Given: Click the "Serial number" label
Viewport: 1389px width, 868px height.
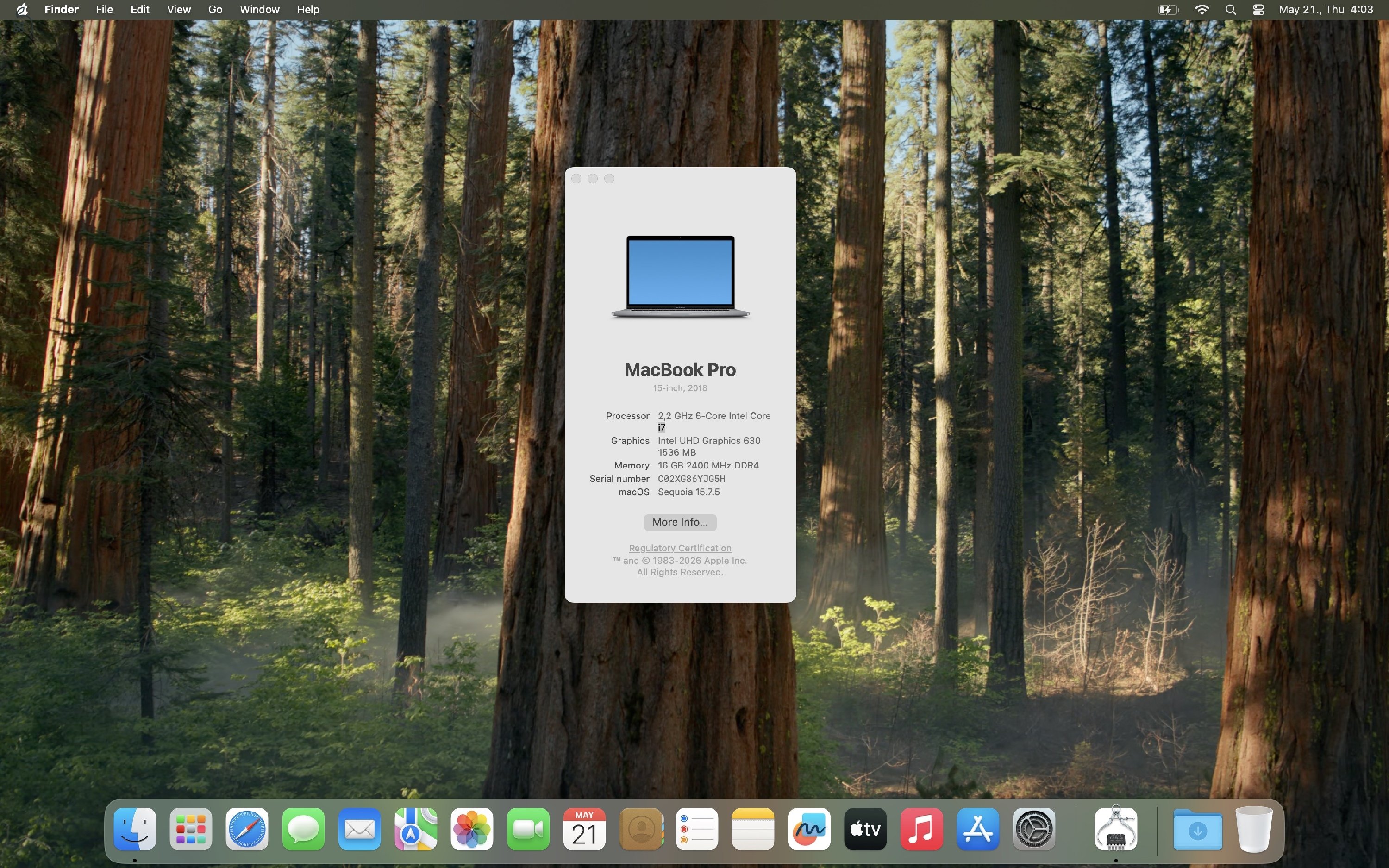Looking at the screenshot, I should [619, 479].
